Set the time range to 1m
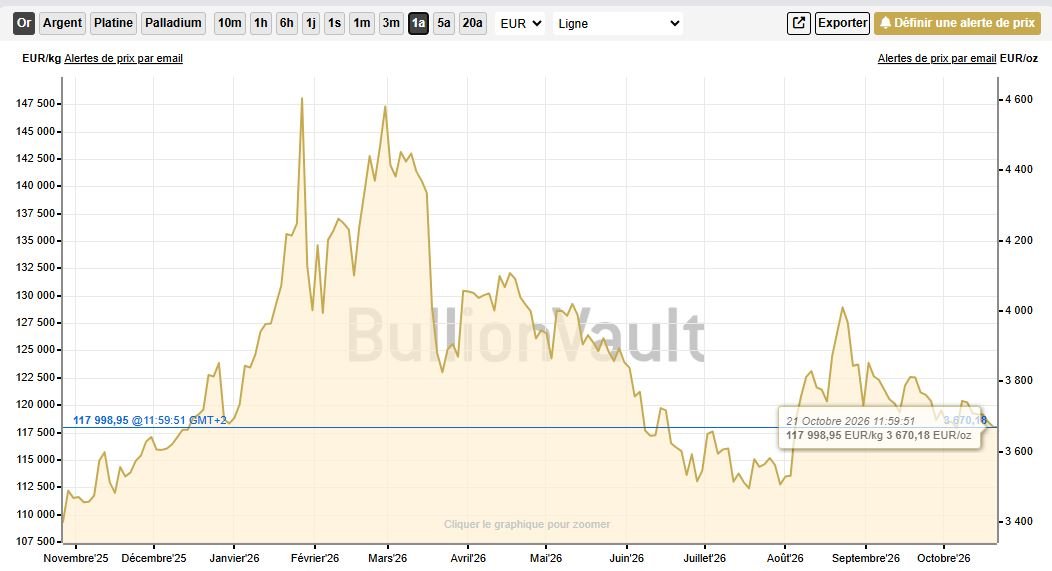 pos(362,23)
